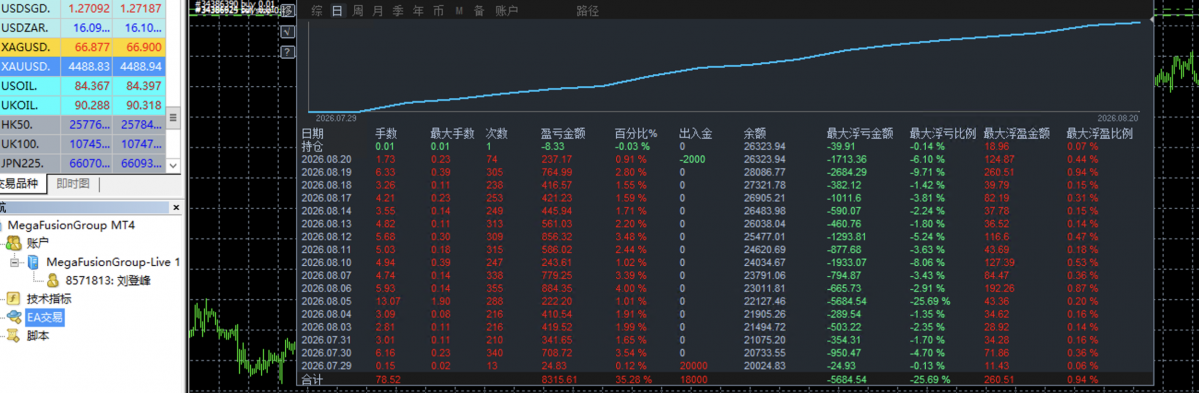Click the 手数 column header
The image size is (1199, 393).
pos(386,133)
